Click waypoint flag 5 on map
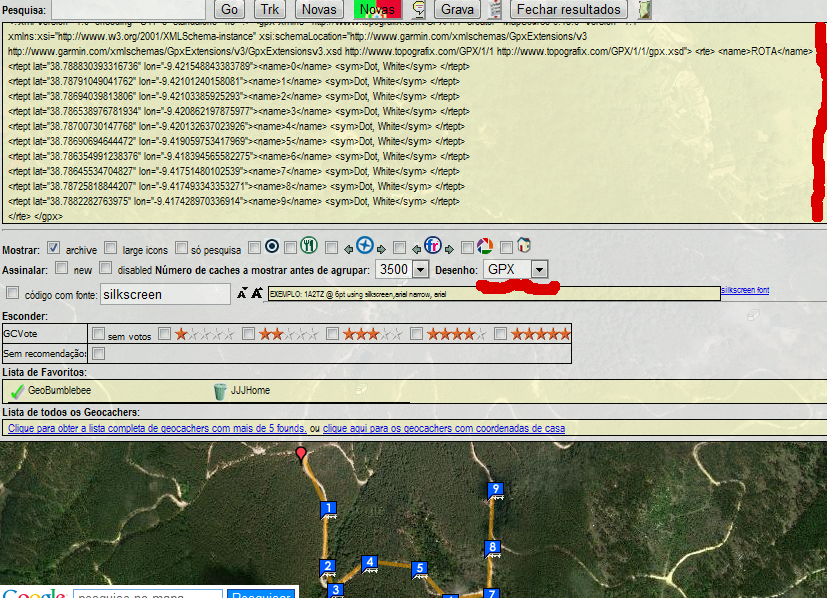 419,570
